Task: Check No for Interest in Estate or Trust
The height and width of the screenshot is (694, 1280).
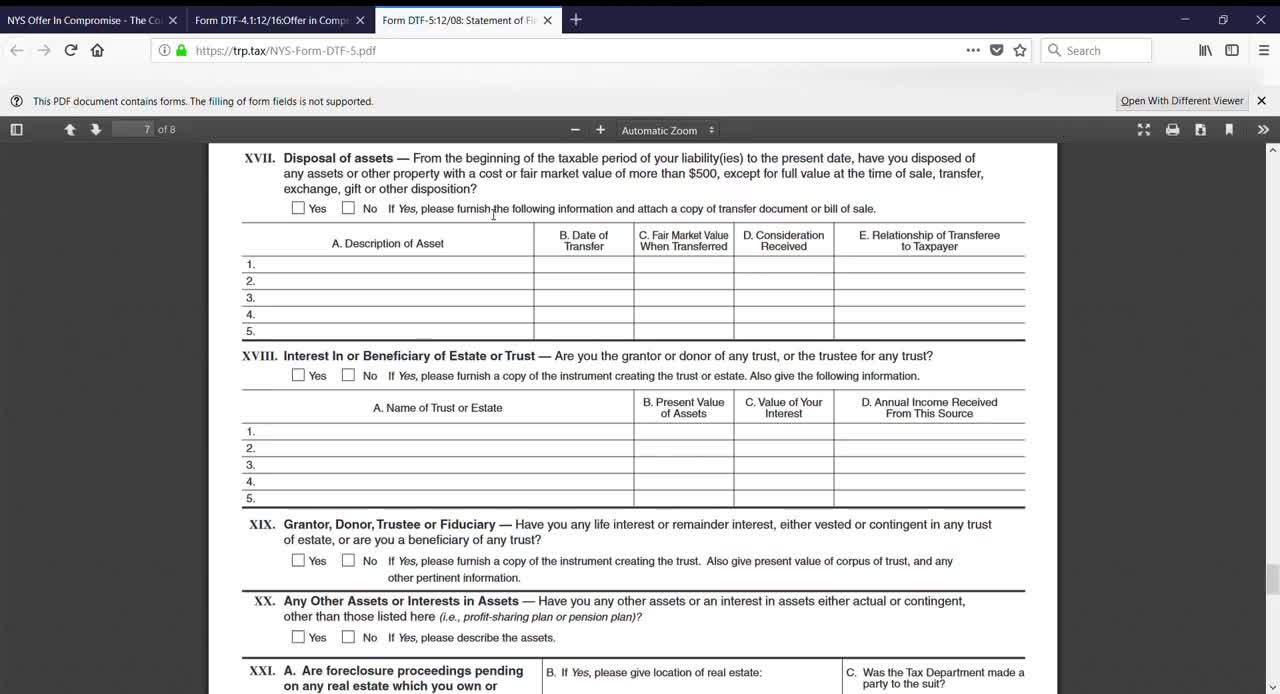Action: coord(348,375)
